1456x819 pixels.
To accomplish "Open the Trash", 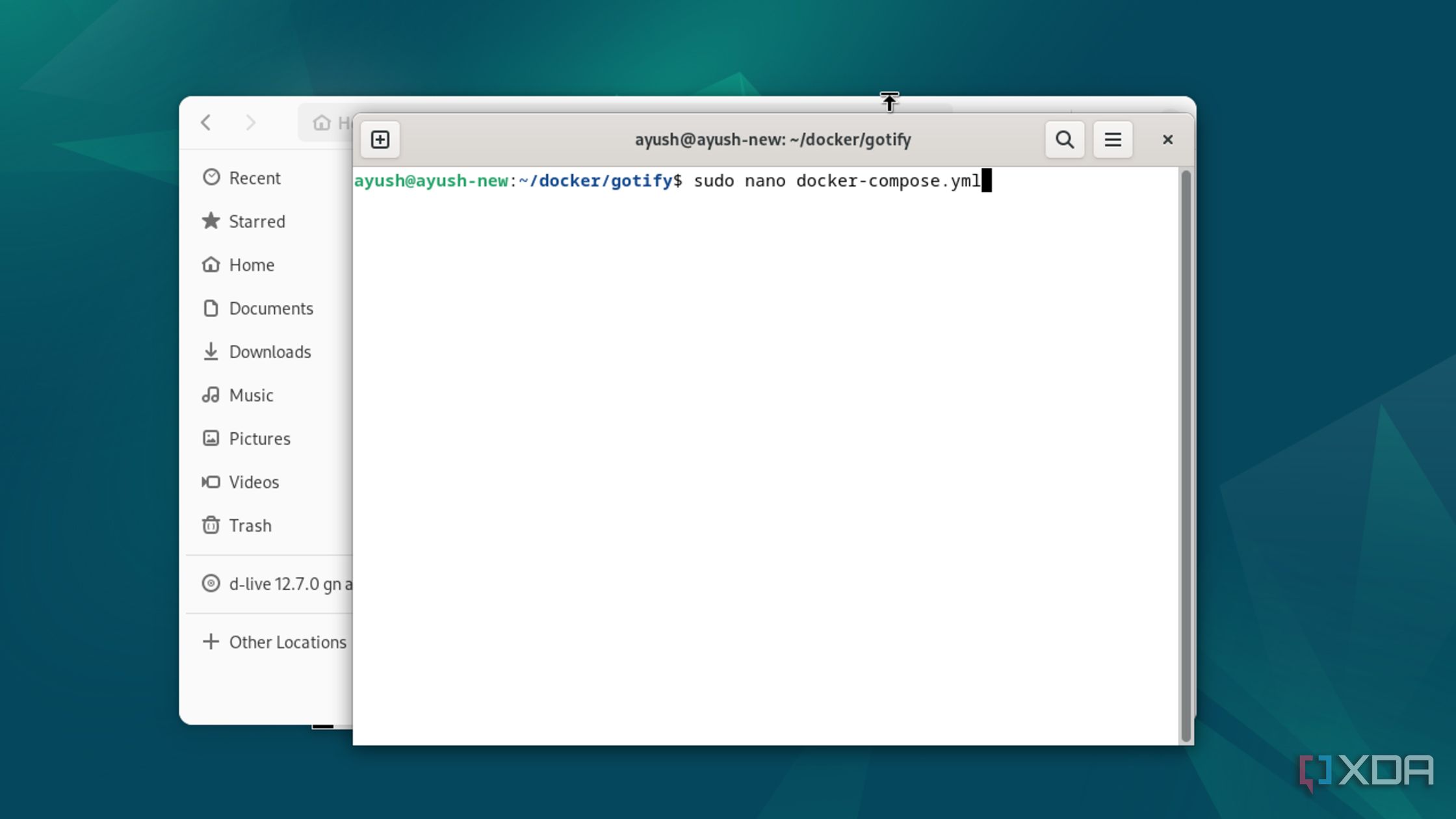I will point(250,526).
